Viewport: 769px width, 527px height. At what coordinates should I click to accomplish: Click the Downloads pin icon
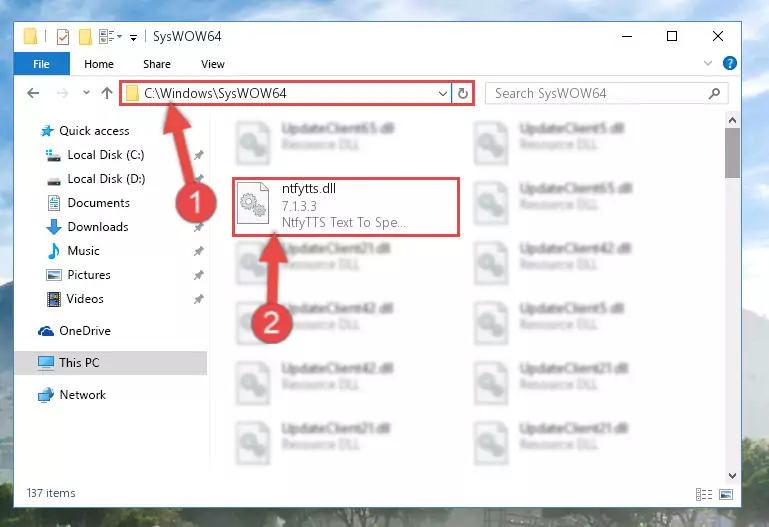[x=199, y=227]
